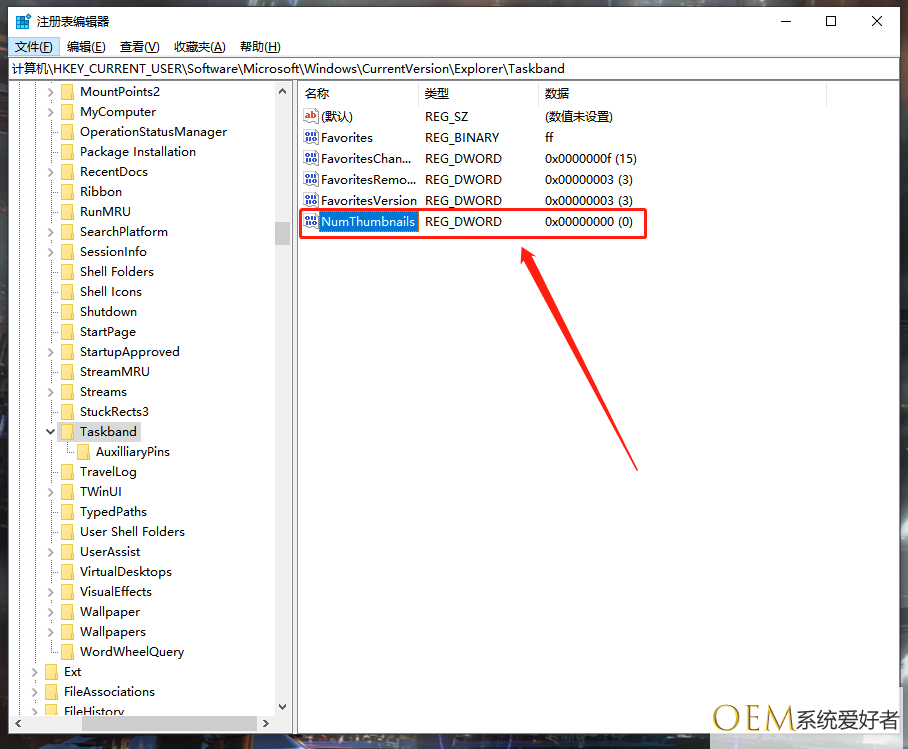This screenshot has width=908, height=749.
Task: Select the VisualEffects key in tree
Action: point(115,592)
